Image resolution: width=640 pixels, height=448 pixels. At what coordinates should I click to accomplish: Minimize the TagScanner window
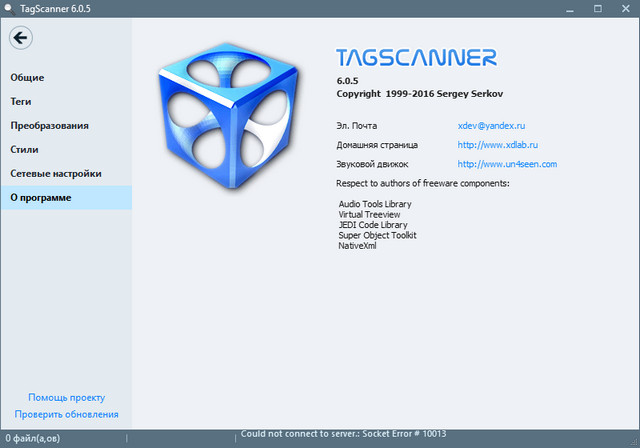point(565,9)
